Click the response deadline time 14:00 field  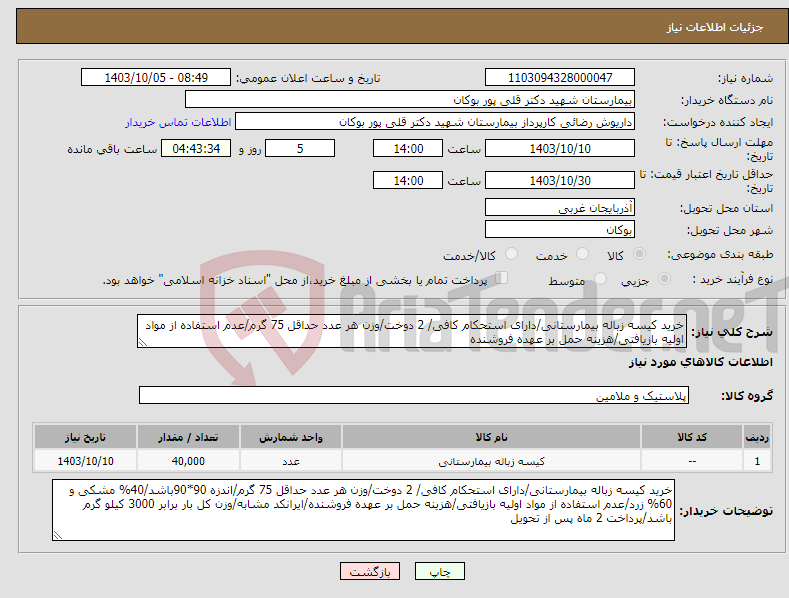coord(408,148)
